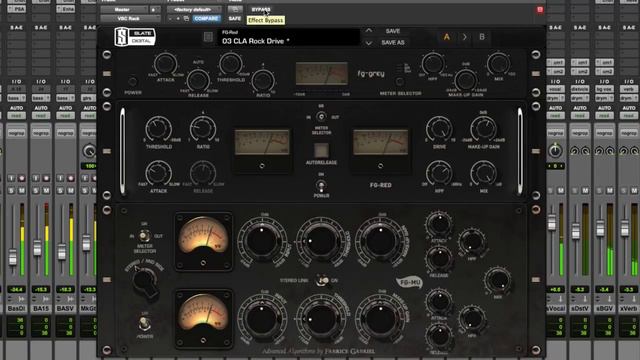The image size is (640, 360).
Task: Click the FG-MU bottom Input knob
Action: pos(262,318)
